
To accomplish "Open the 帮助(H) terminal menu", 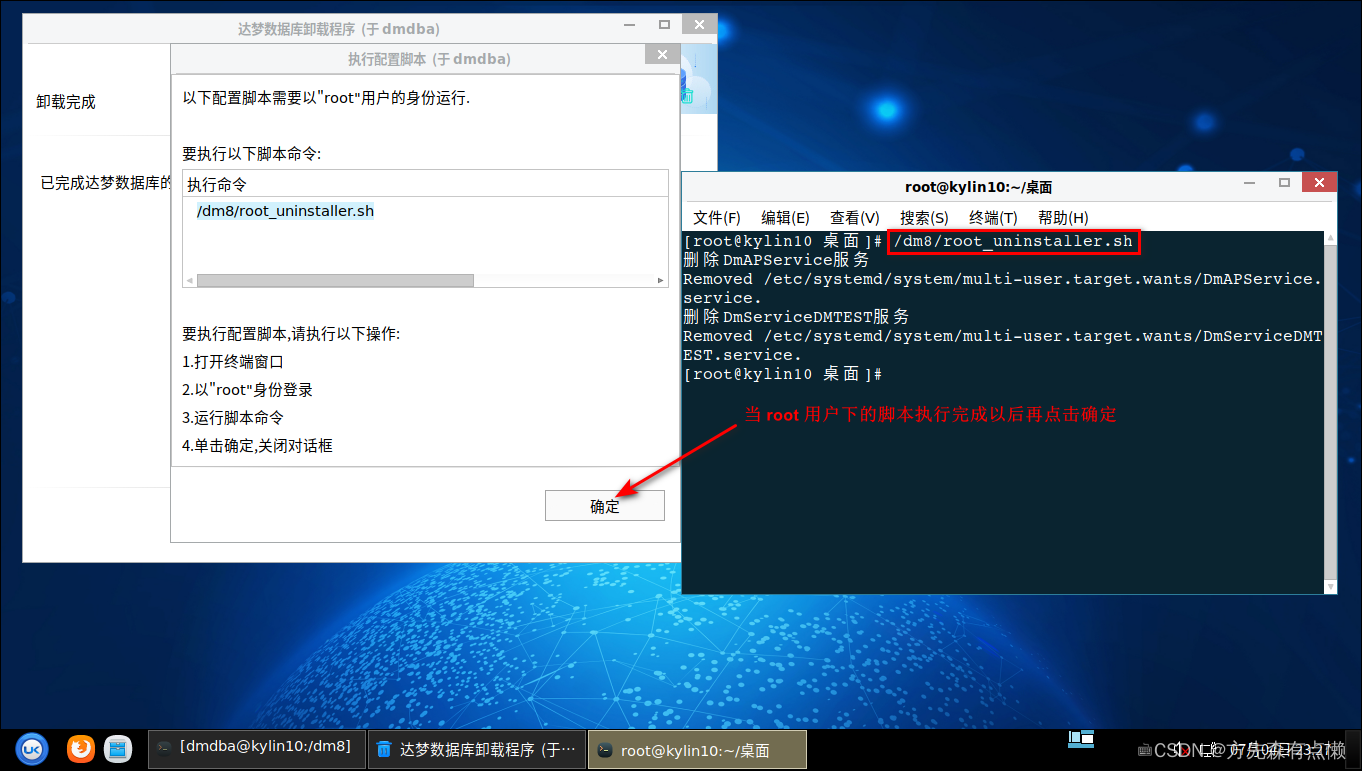I will [1063, 217].
